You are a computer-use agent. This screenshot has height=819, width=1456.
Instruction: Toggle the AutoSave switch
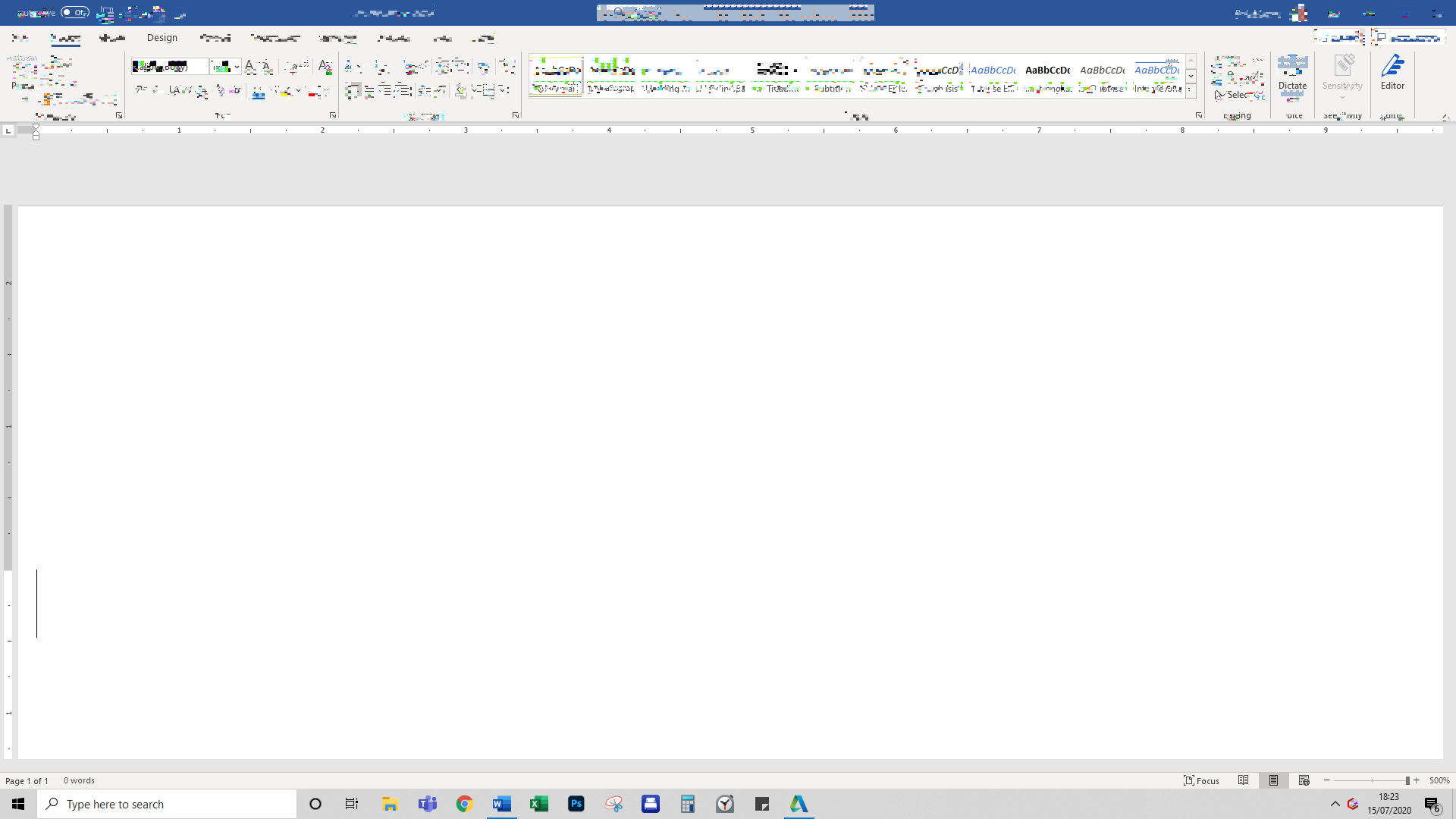coord(75,12)
